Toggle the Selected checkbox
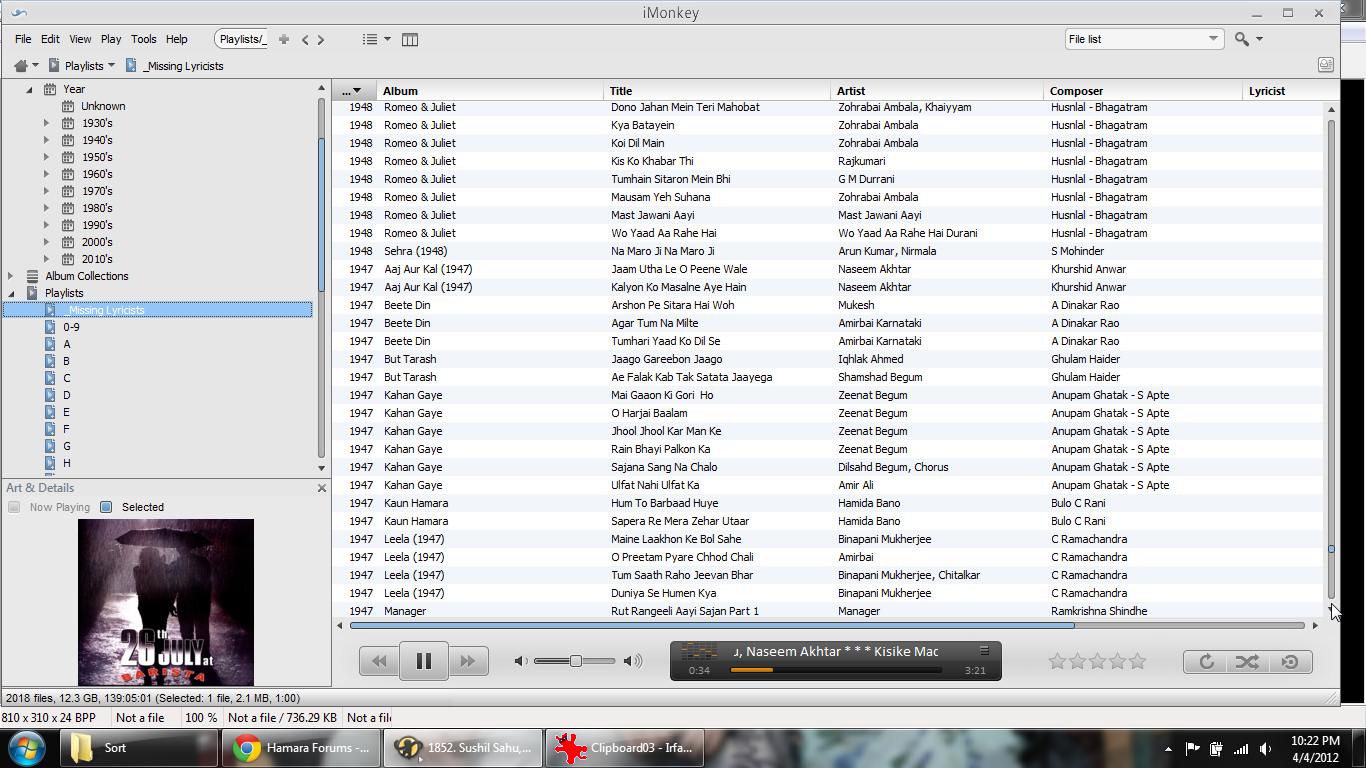1366x768 pixels. (x=106, y=507)
